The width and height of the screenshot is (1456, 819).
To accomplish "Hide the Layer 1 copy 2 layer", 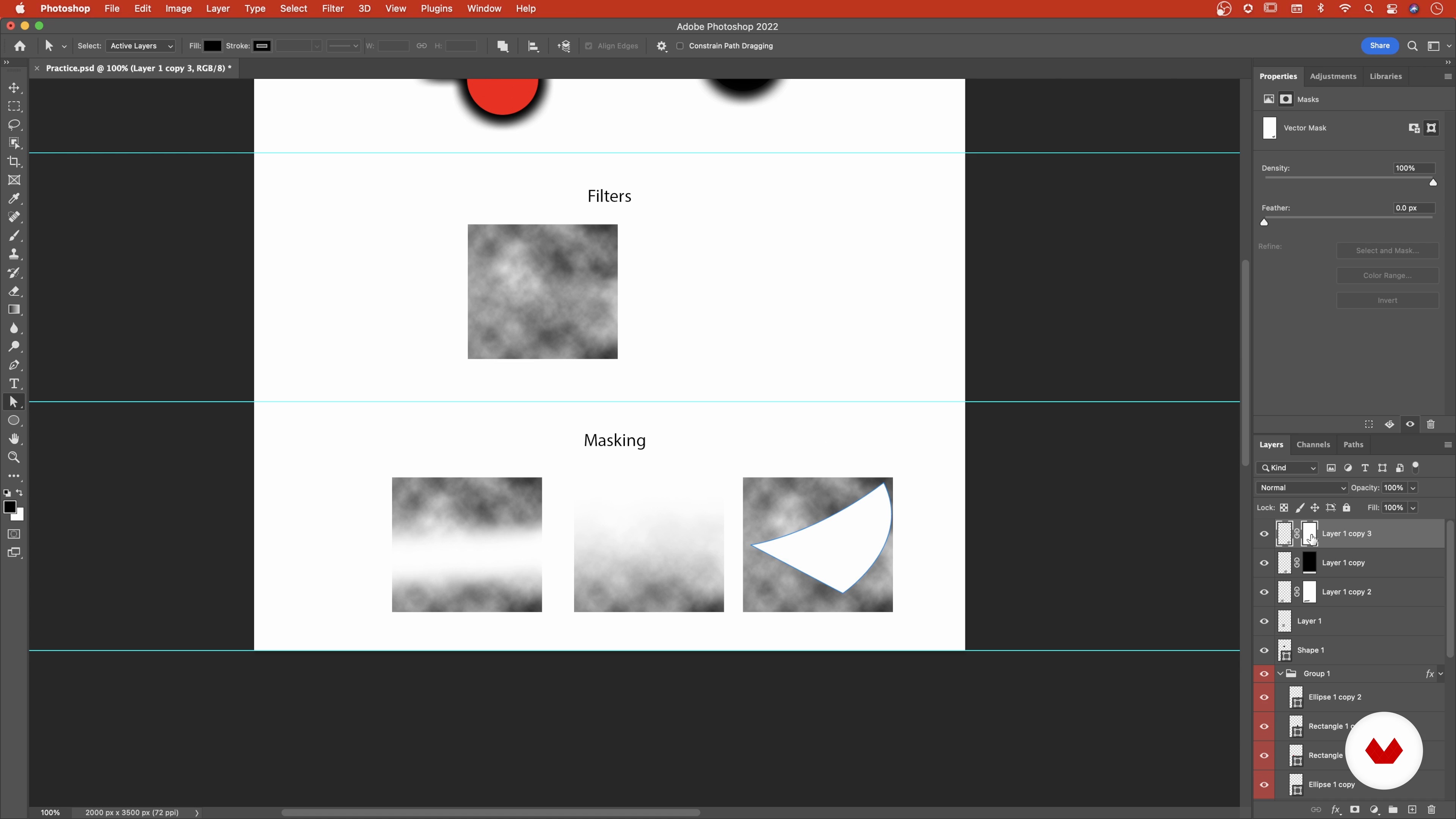I will tap(1264, 592).
